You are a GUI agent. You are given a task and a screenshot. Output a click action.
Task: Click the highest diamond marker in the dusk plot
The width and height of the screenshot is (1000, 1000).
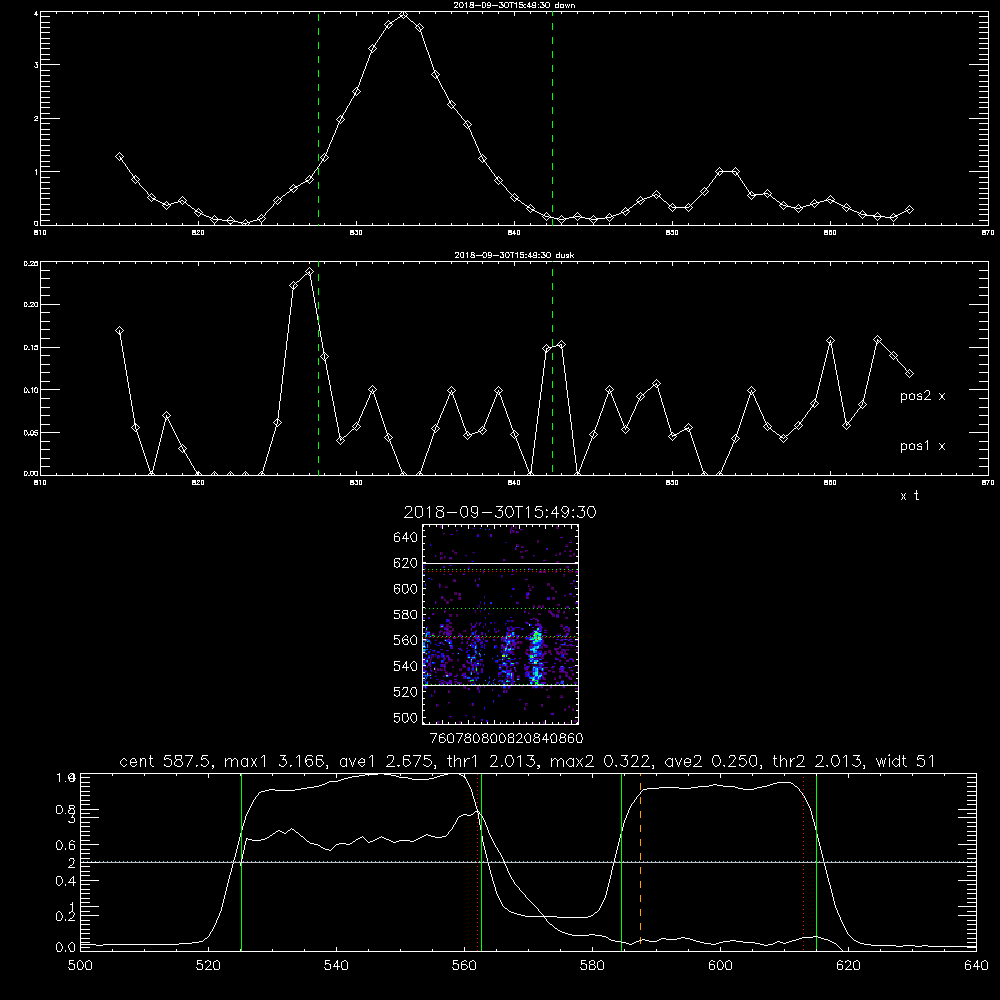[310, 272]
